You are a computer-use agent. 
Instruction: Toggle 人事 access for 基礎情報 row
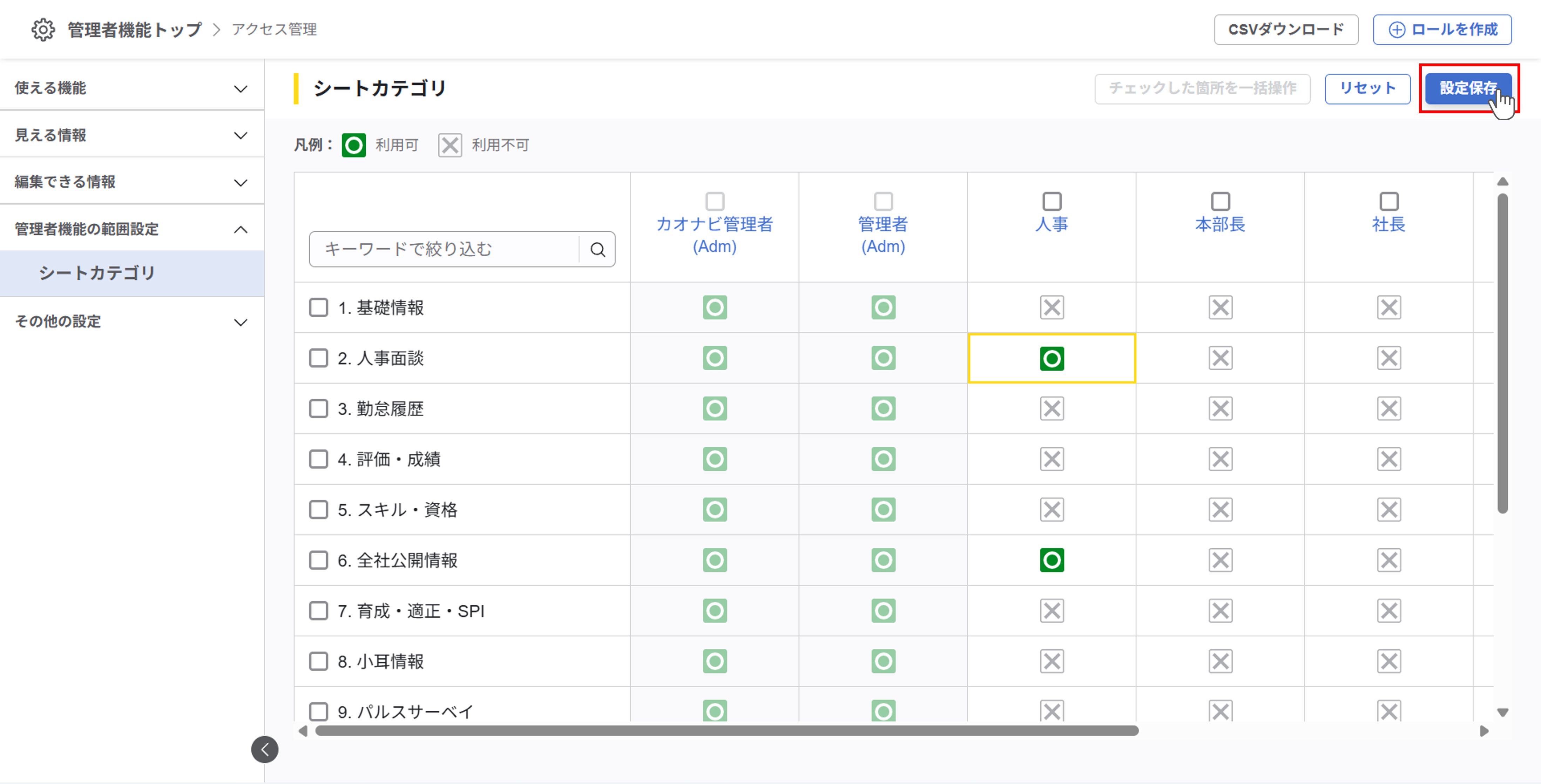(1052, 307)
